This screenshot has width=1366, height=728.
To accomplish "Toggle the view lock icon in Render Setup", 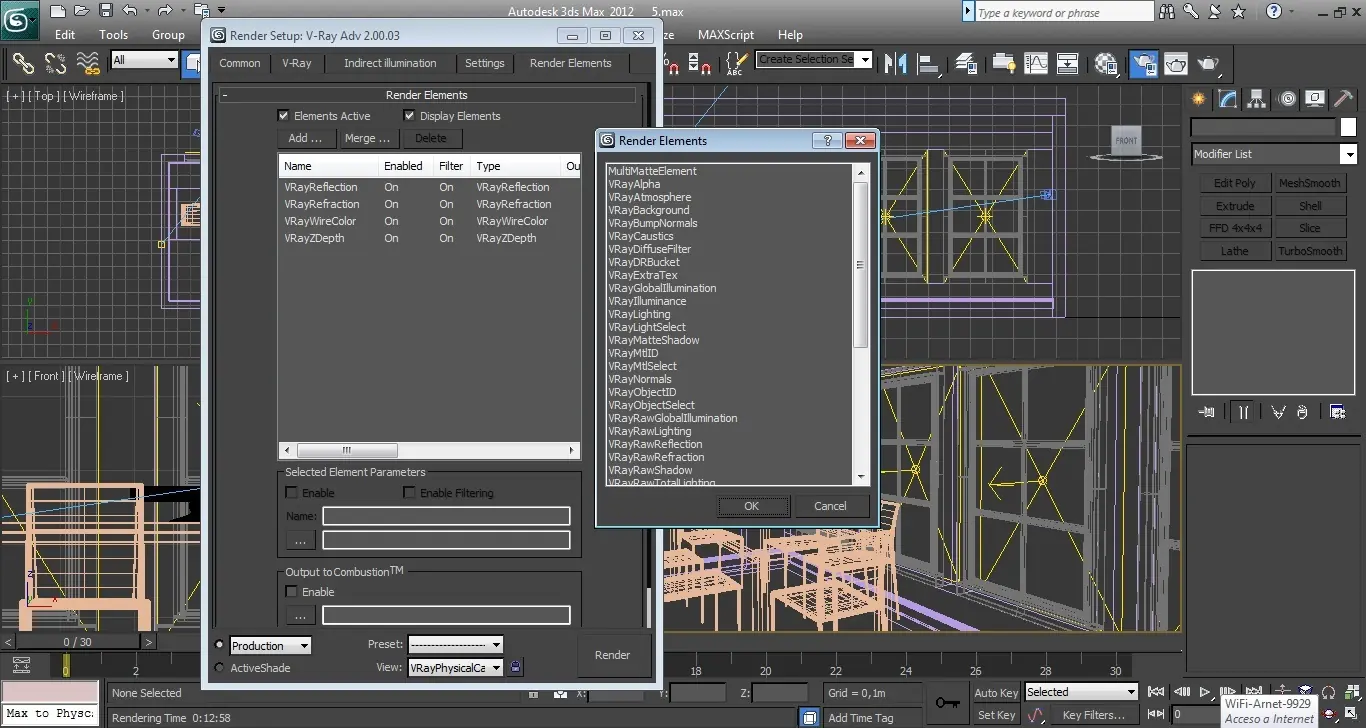I will (x=516, y=667).
